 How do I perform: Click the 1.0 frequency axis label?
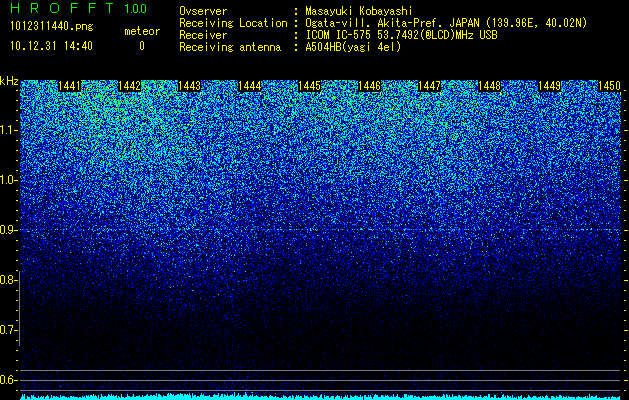tap(6, 180)
